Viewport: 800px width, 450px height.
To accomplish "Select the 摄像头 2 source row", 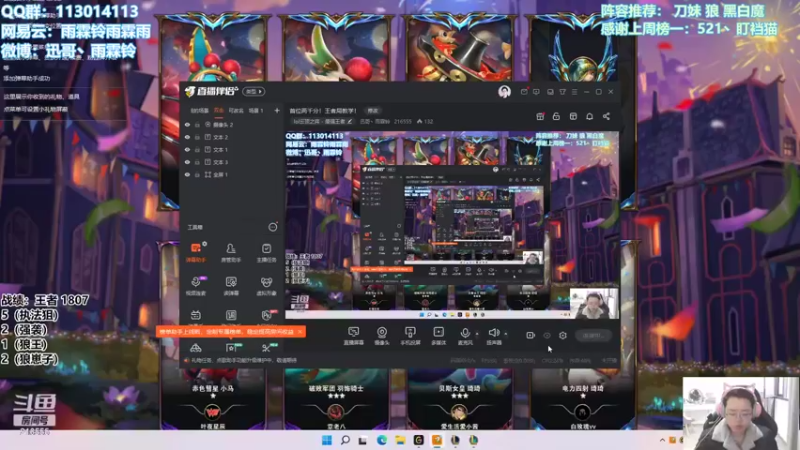I will 232,124.
